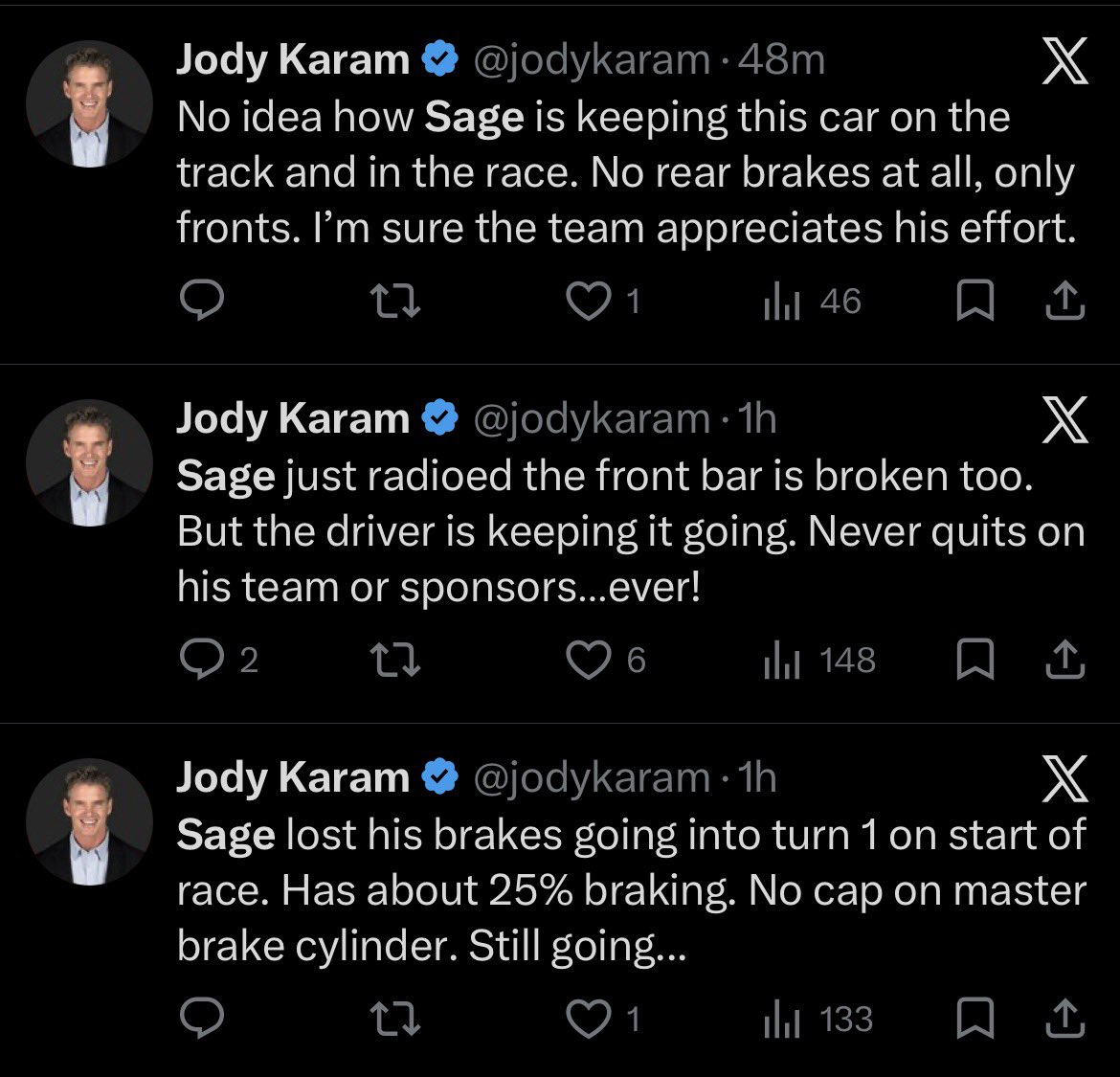Open replies on the front bar tweet
The height and width of the screenshot is (1077, 1120).
point(202,662)
